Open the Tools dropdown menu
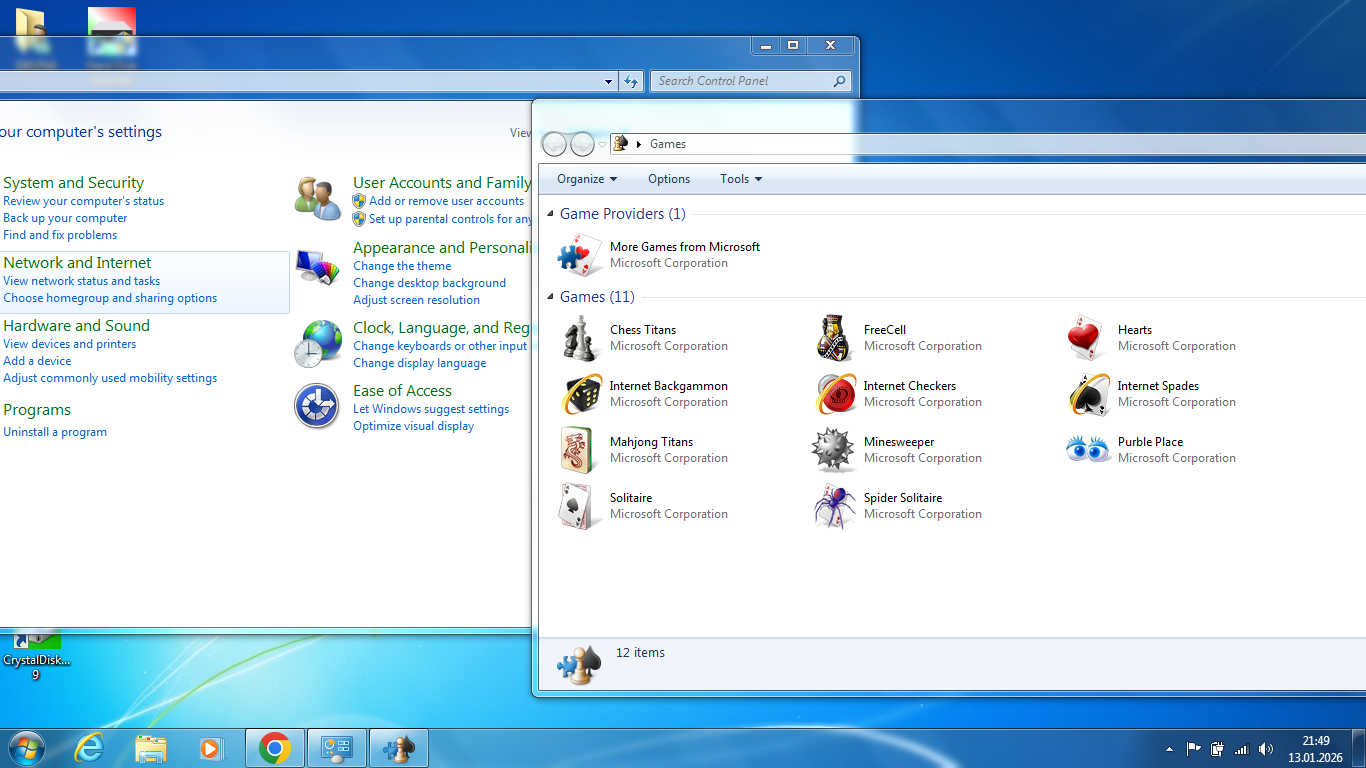The width and height of the screenshot is (1366, 768). 741,179
